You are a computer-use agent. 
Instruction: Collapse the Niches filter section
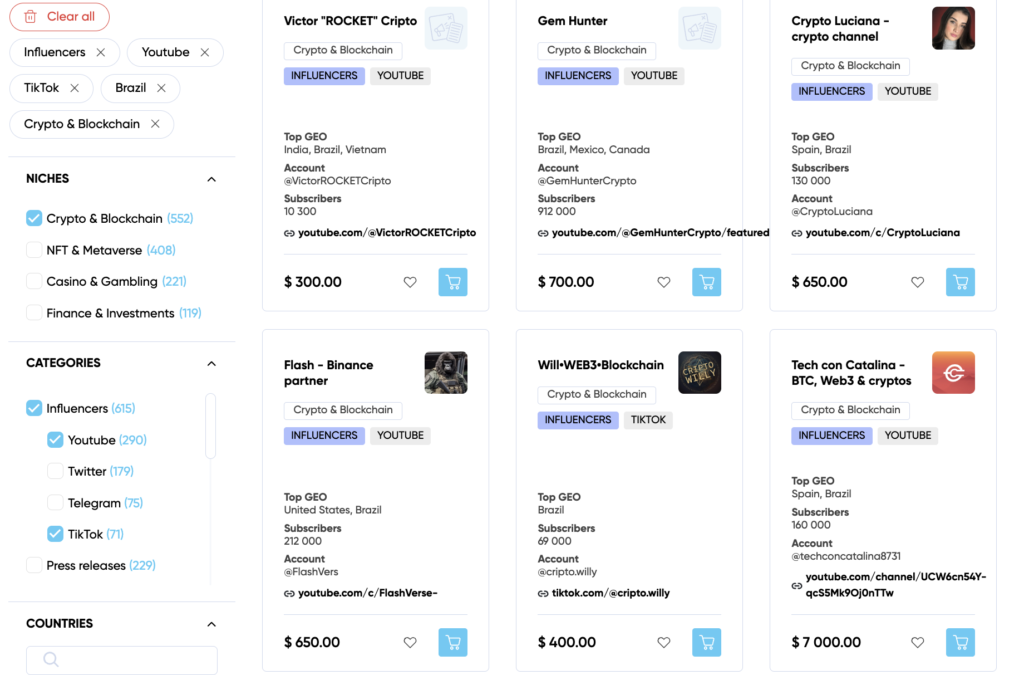click(x=211, y=179)
